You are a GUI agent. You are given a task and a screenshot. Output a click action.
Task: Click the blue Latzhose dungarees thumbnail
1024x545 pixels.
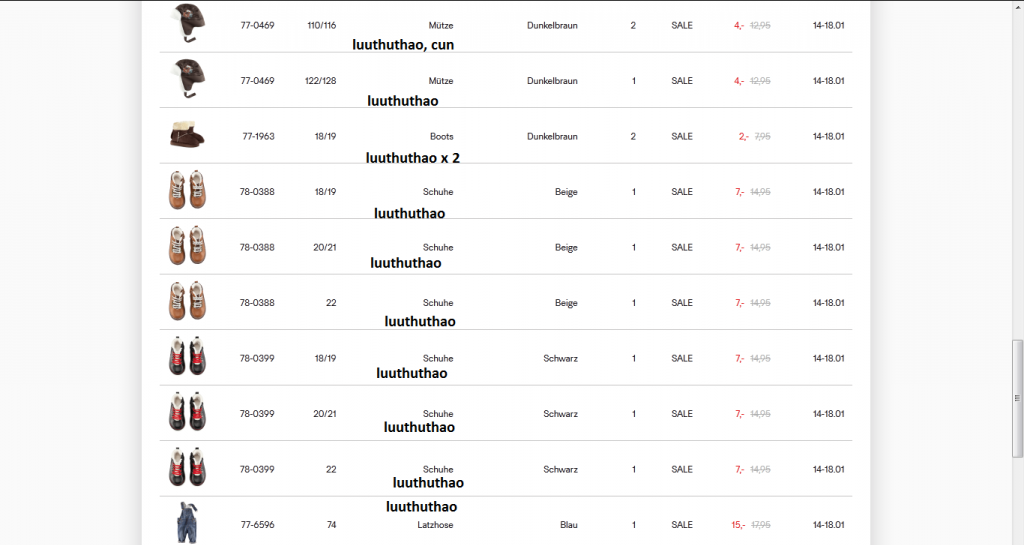(186, 522)
